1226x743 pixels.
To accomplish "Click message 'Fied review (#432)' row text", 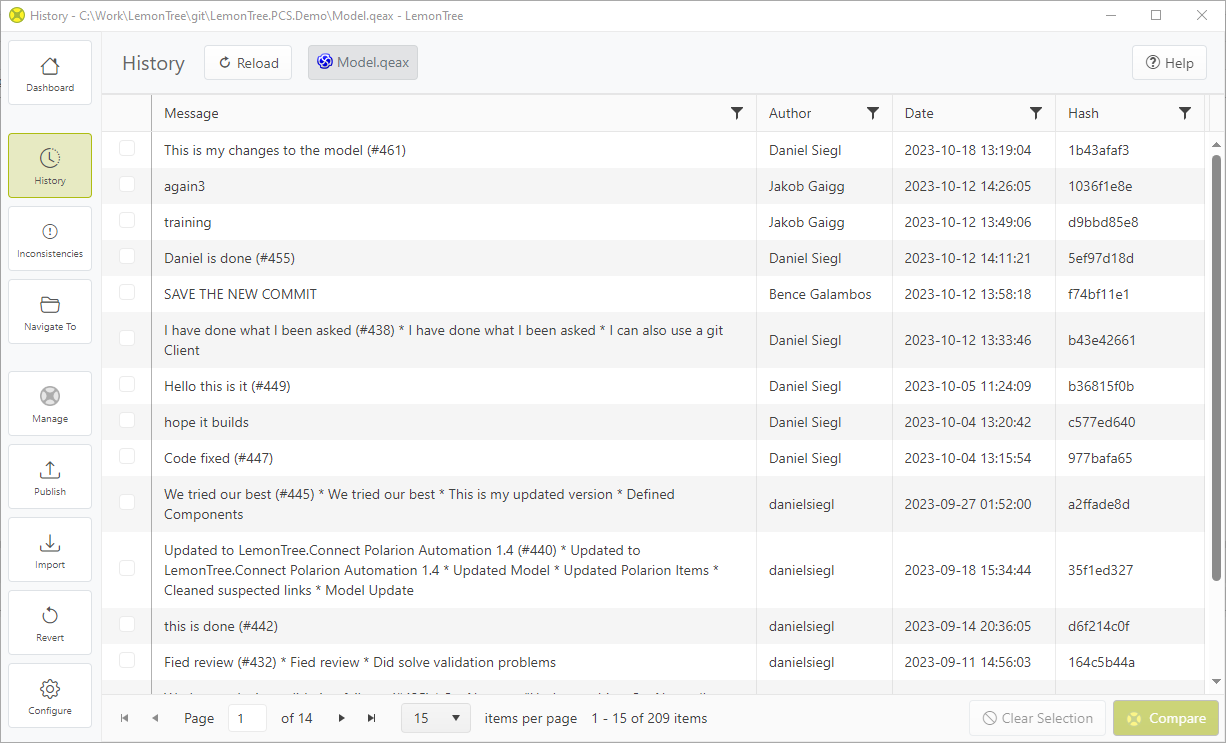I will (360, 662).
